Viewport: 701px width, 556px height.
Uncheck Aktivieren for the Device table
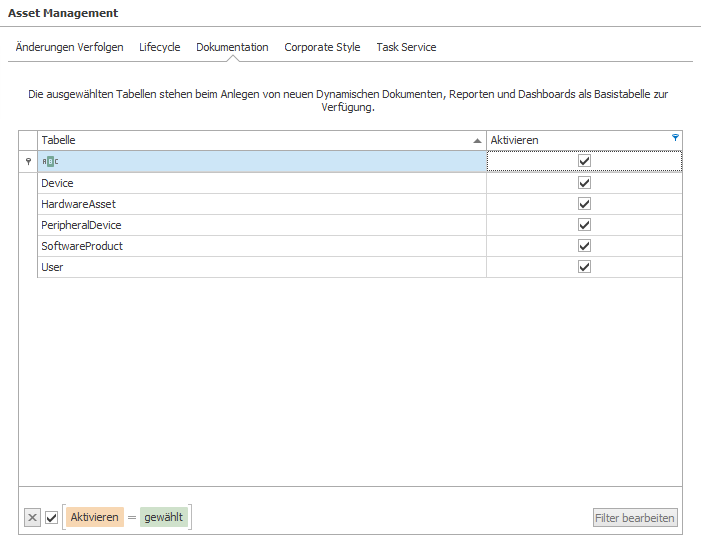(584, 183)
